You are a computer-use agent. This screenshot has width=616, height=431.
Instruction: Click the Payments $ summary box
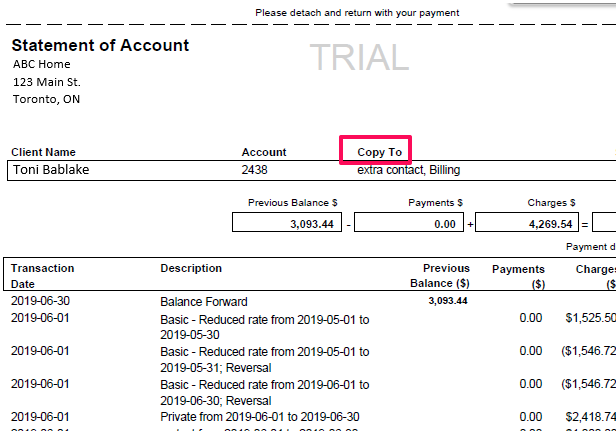tap(409, 224)
